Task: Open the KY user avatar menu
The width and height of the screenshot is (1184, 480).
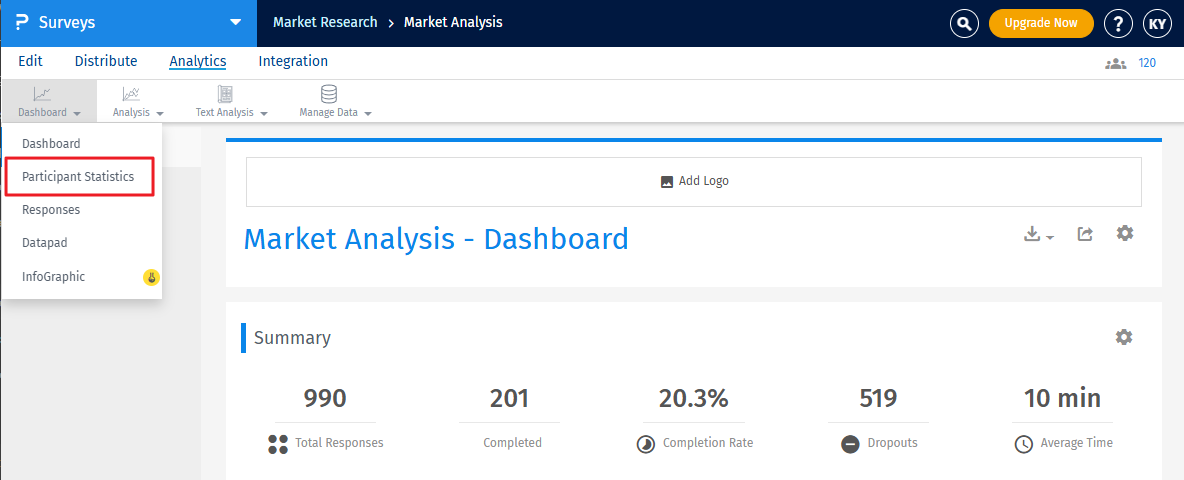Action: pyautogui.click(x=1157, y=23)
